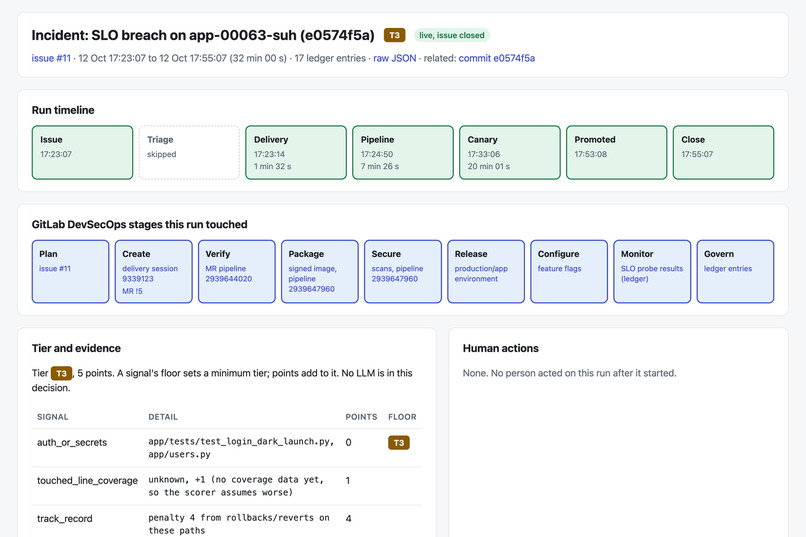This screenshot has width=806, height=537.
Task: Click the detail 'app/tests/test_login_dark_launch.py'
Action: coord(241,441)
